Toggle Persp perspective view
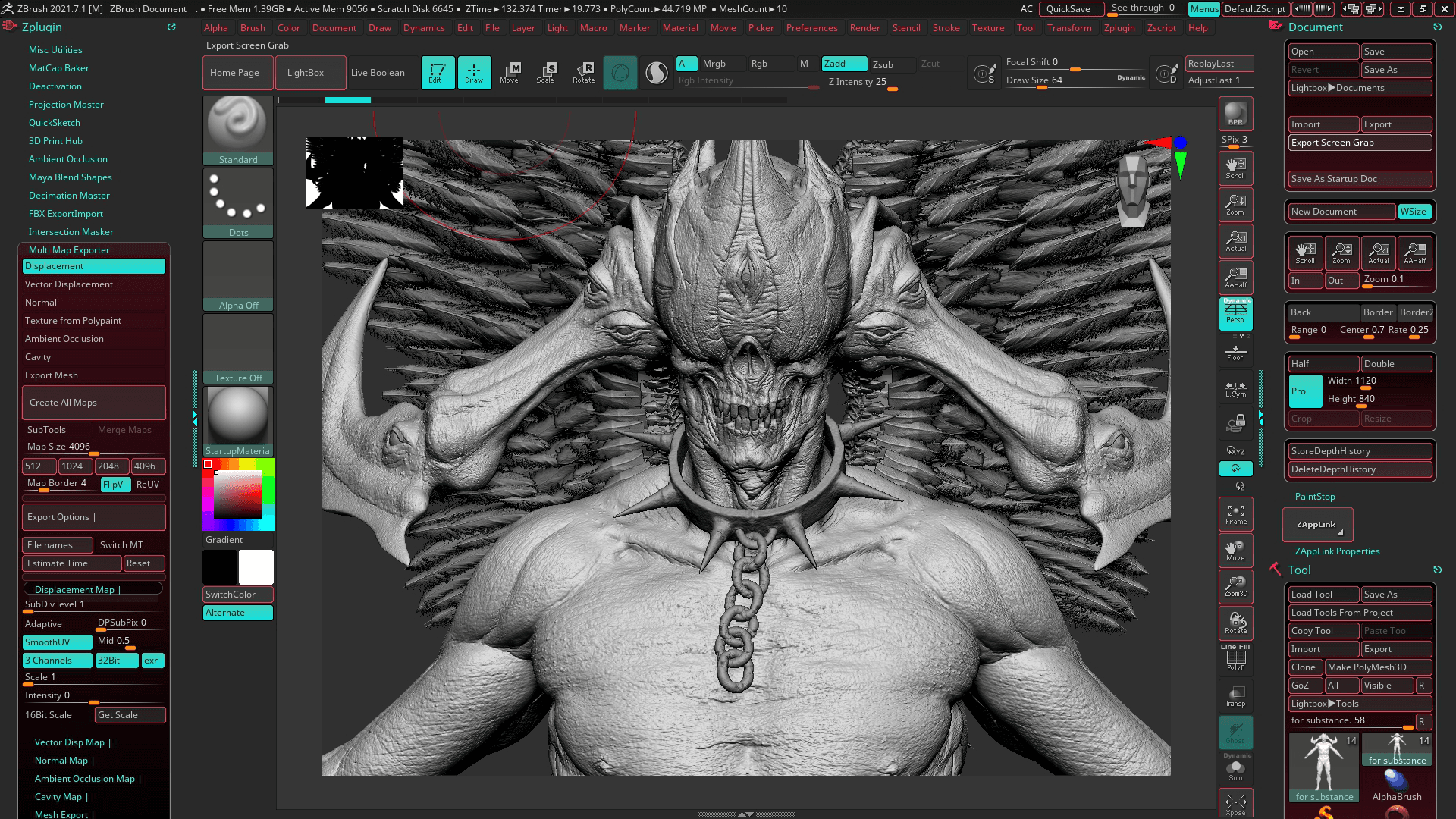1456x819 pixels. pyautogui.click(x=1235, y=314)
